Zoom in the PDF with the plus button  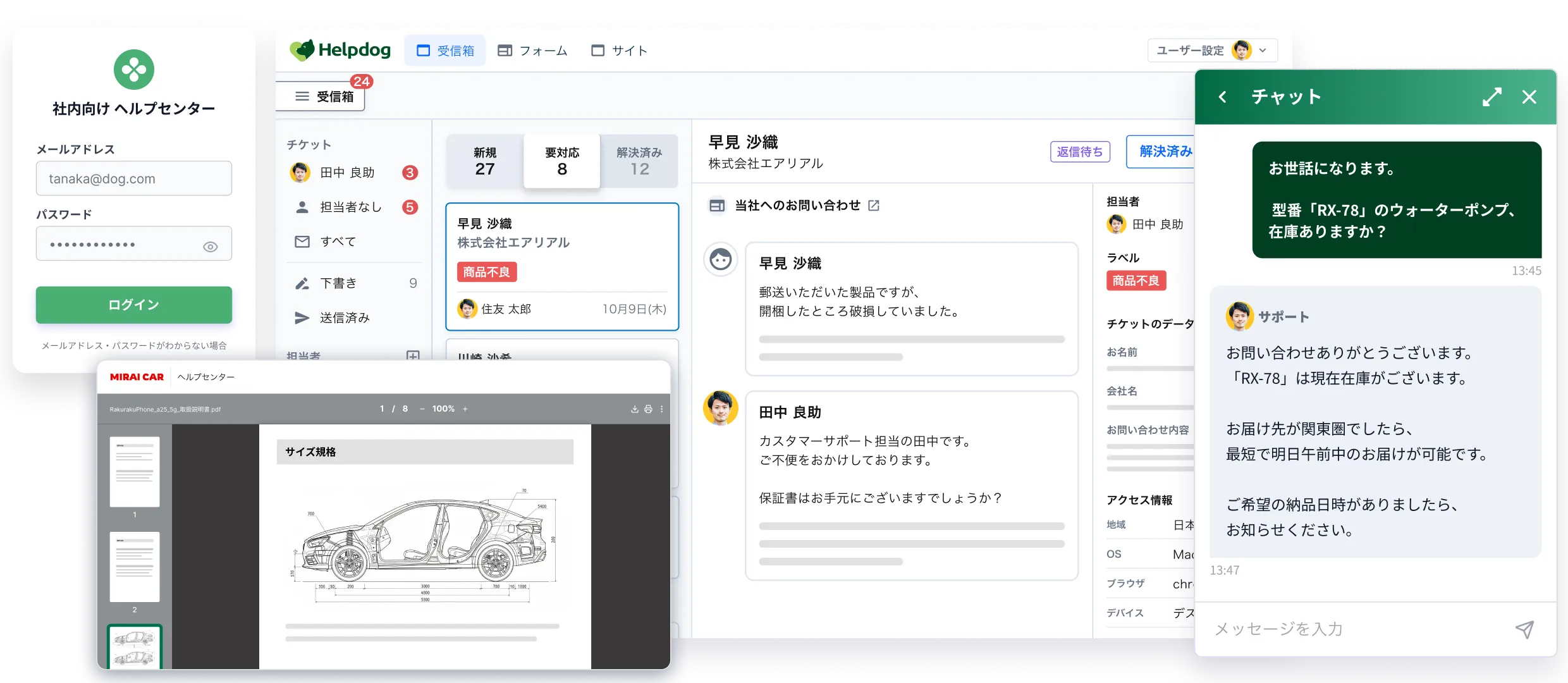[x=465, y=409]
